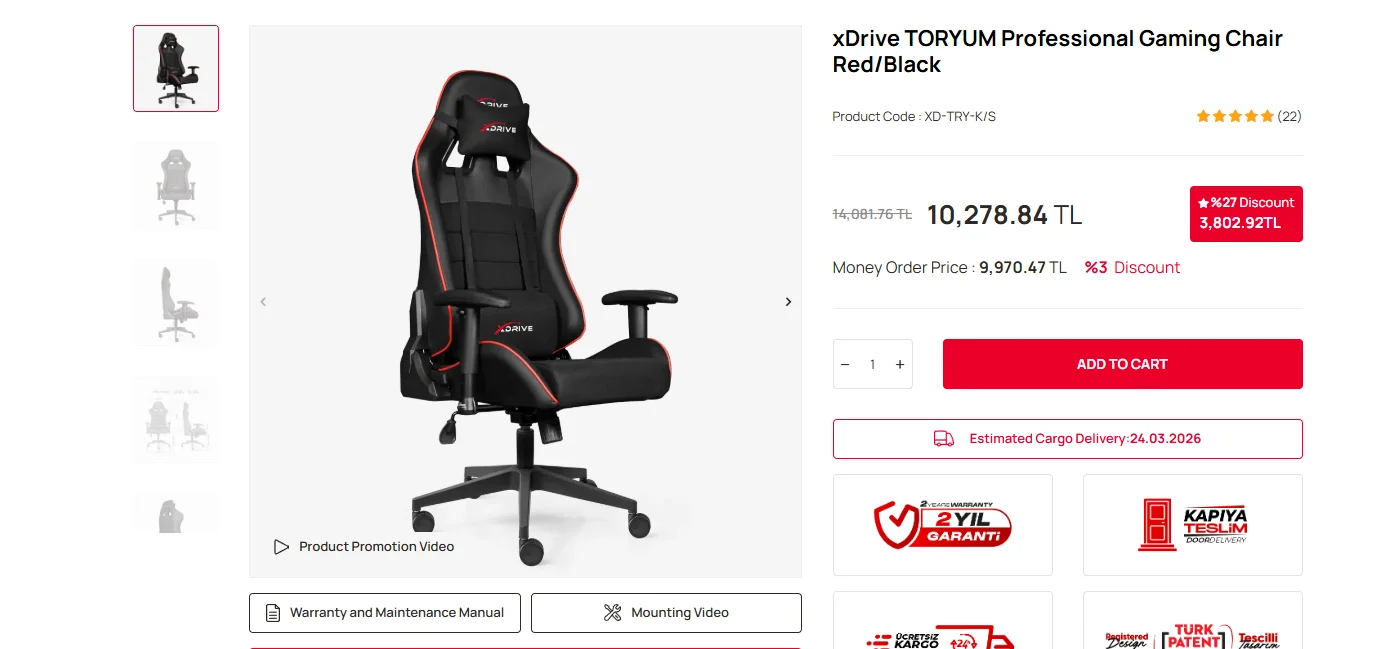Image resolution: width=1373 pixels, height=649 pixels.
Task: Click the five-star rating icons
Action: click(1235, 116)
